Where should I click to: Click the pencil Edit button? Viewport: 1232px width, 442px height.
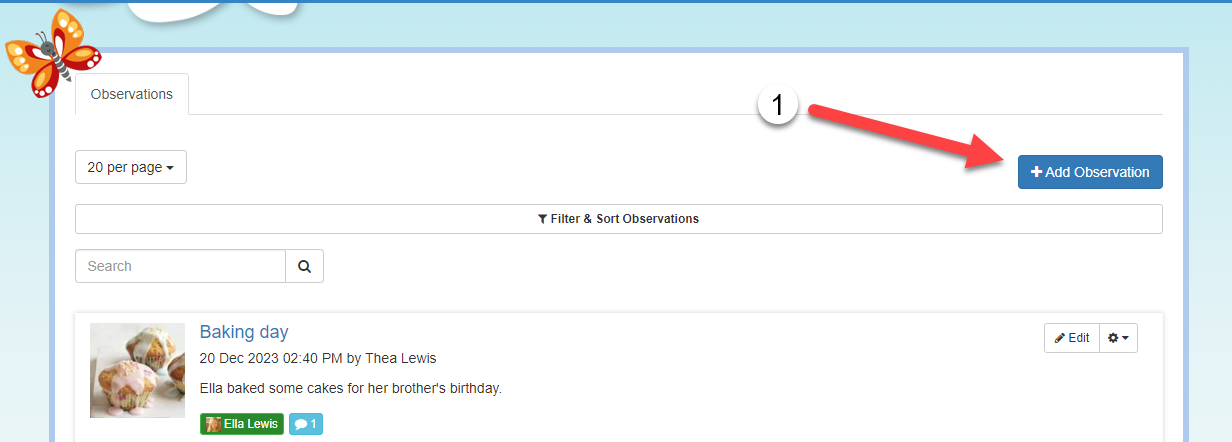[x=1072, y=338]
